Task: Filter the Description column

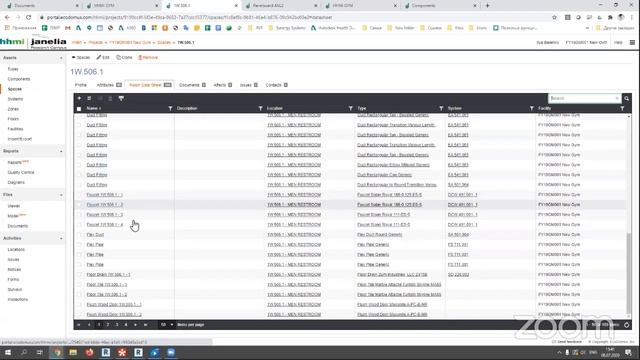Action: 260,108
